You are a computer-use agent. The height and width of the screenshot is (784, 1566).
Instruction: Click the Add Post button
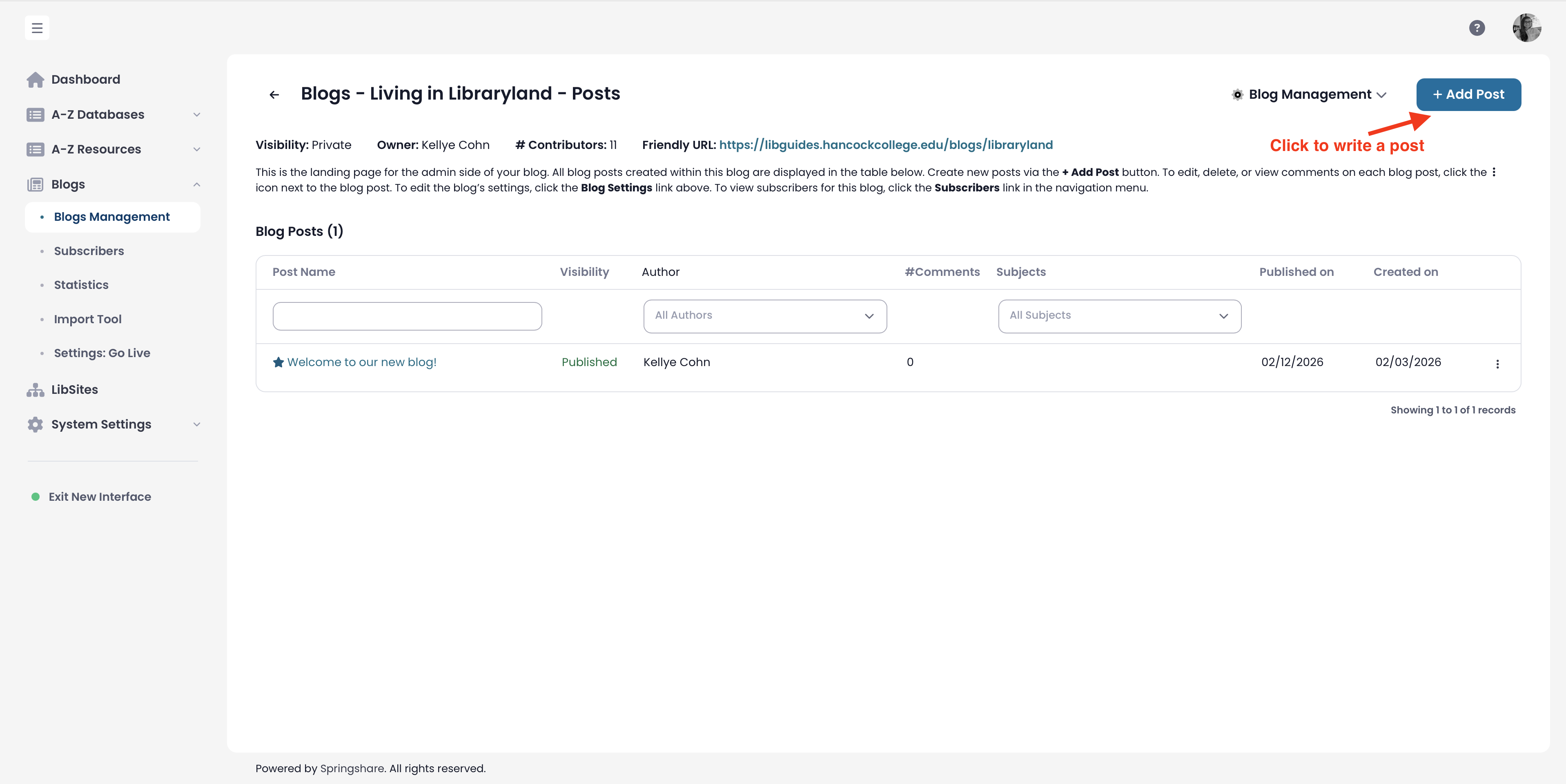pos(1468,95)
